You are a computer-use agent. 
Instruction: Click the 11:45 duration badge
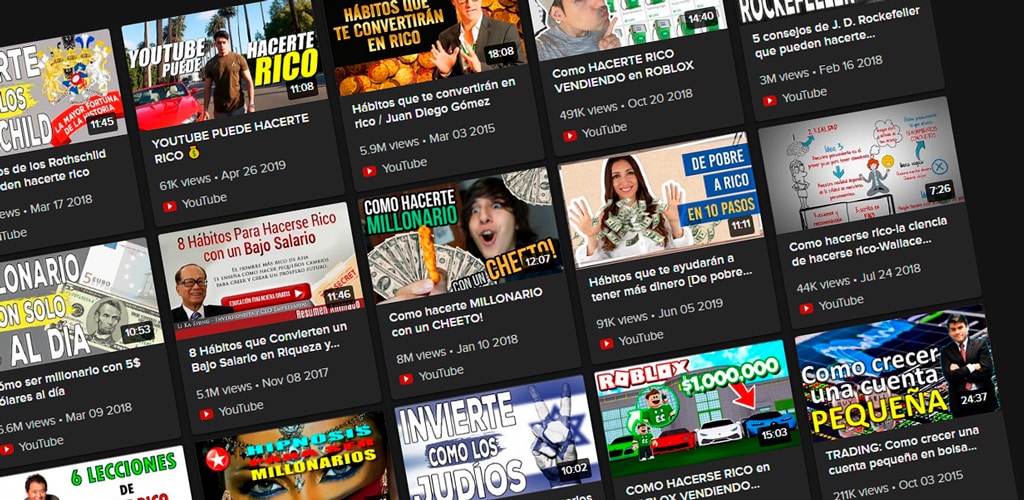(x=102, y=123)
